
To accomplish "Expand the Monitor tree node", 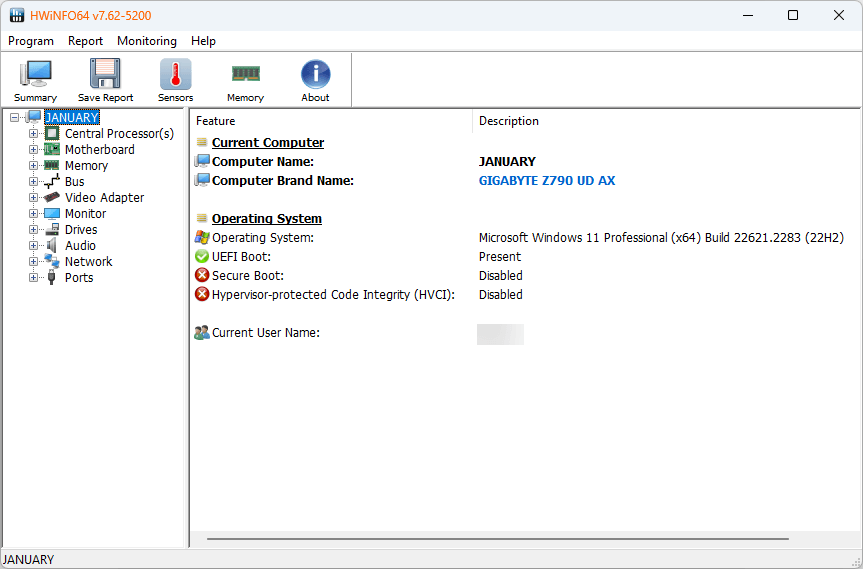I will coord(33,214).
